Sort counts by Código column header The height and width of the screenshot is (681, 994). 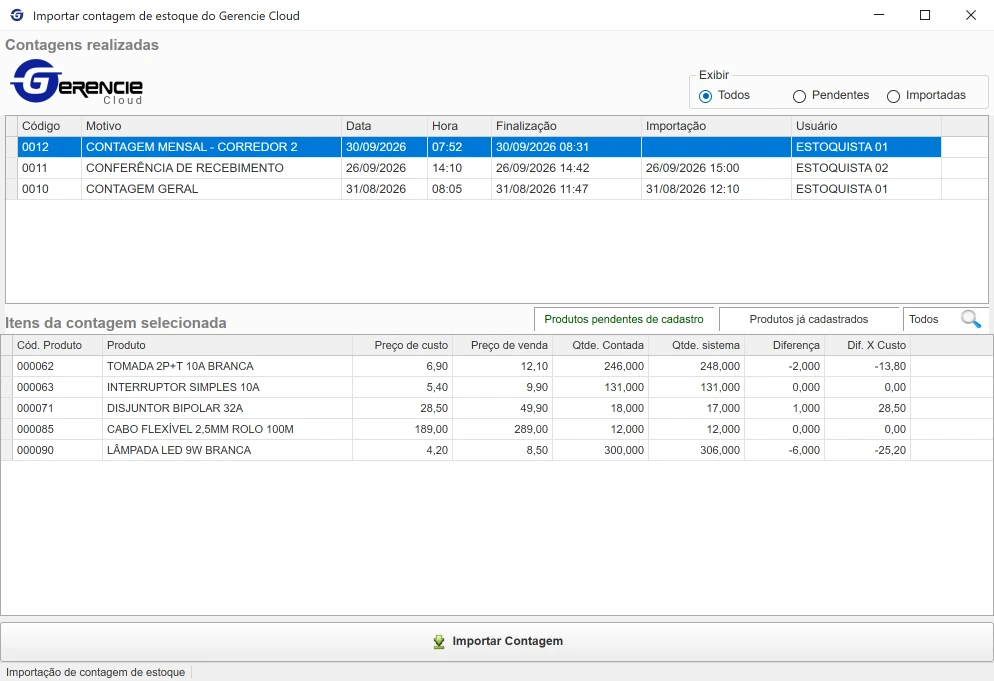[x=49, y=126]
